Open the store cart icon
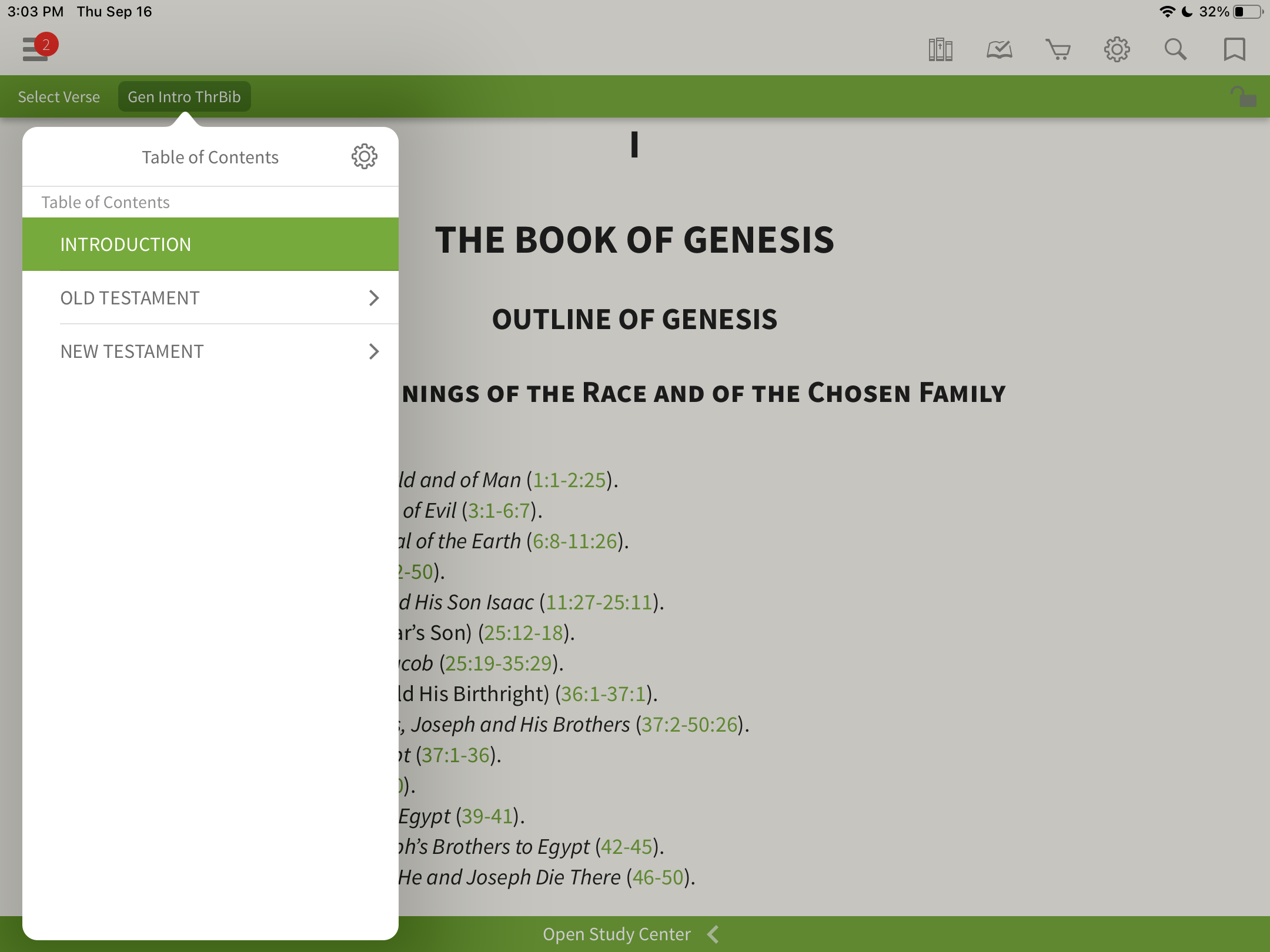This screenshot has width=1270, height=952. click(1058, 50)
